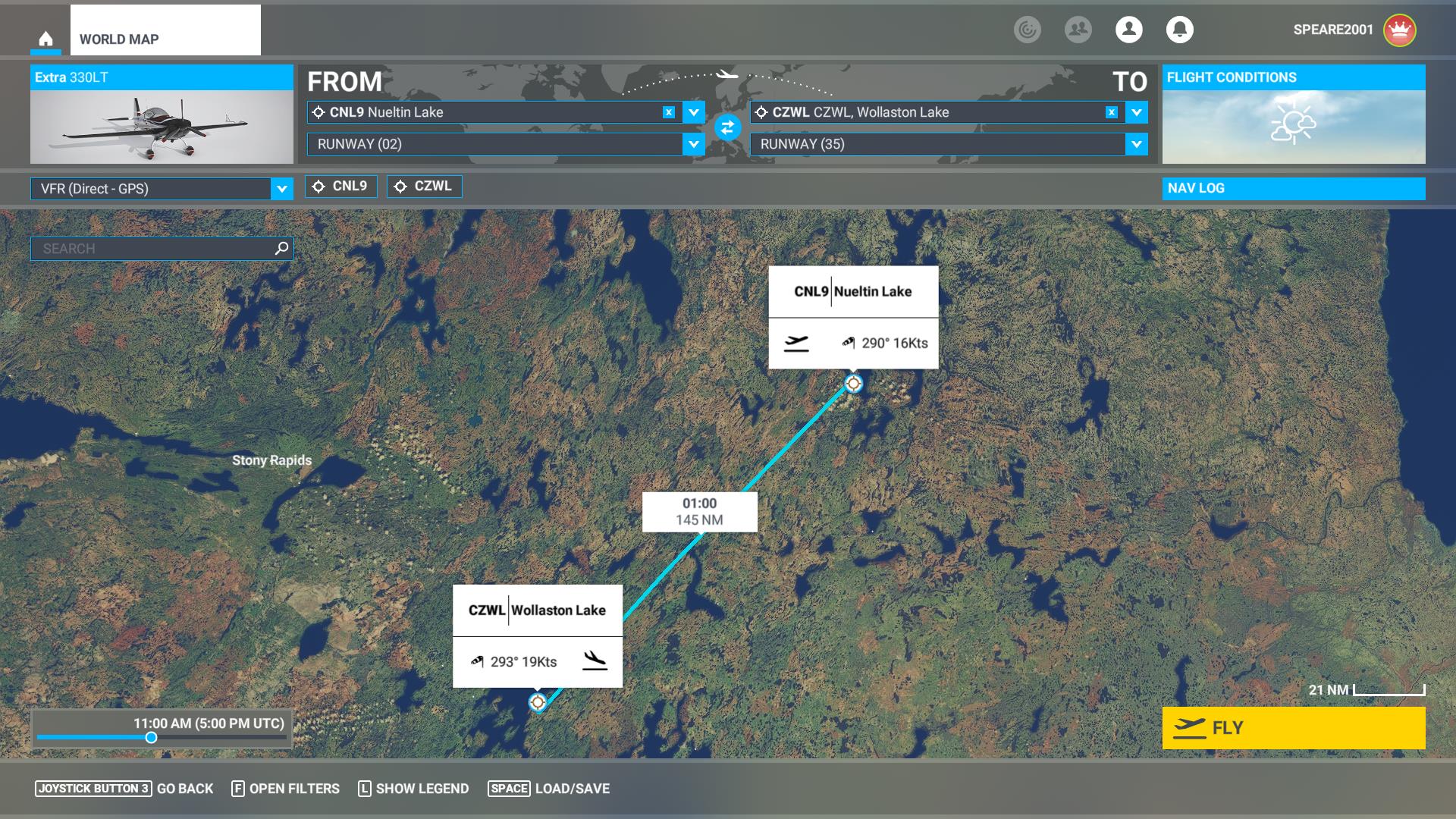This screenshot has width=1456, height=819.
Task: Click the CNL9 Nueltin Lake departure field
Action: 494,112
